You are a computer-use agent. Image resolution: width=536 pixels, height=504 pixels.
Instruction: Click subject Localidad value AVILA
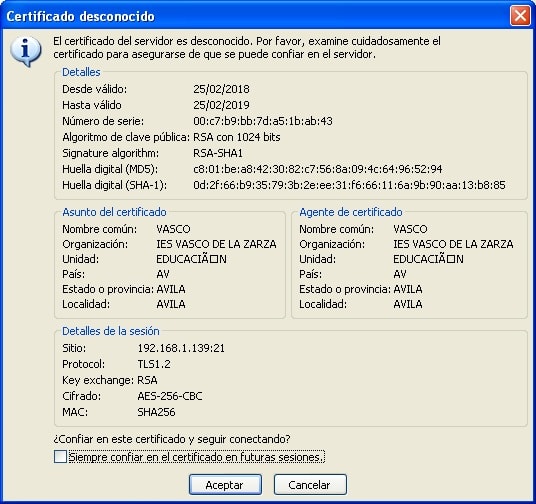171,304
